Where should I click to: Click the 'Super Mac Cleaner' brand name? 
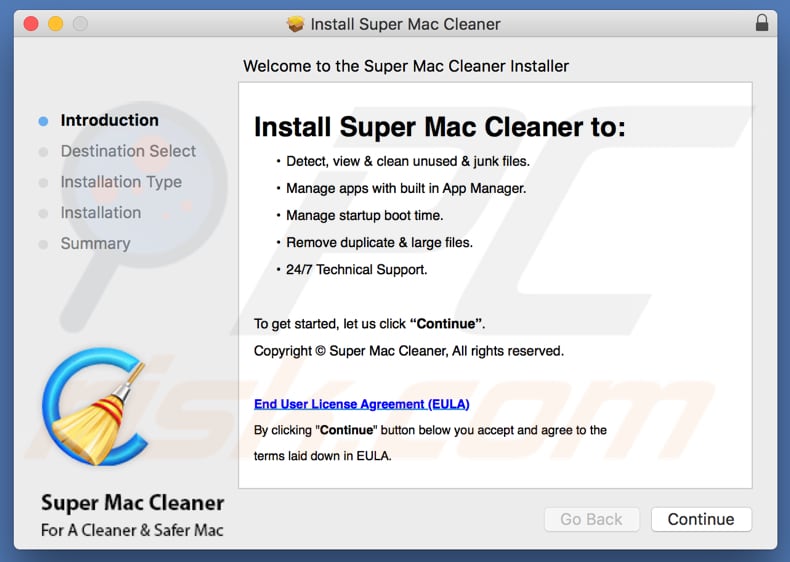pyautogui.click(x=133, y=503)
